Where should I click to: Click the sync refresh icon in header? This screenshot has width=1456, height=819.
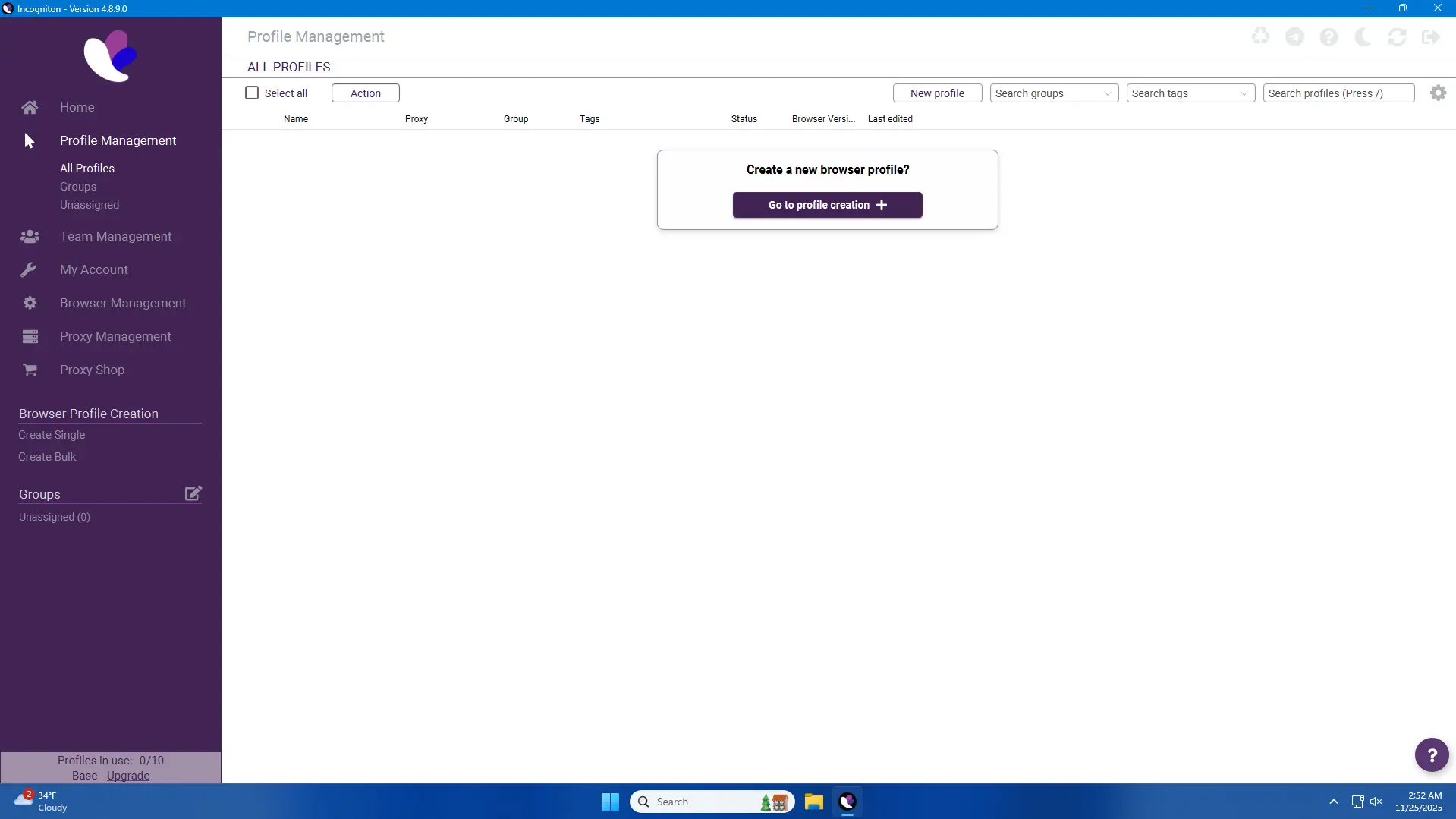1397,36
